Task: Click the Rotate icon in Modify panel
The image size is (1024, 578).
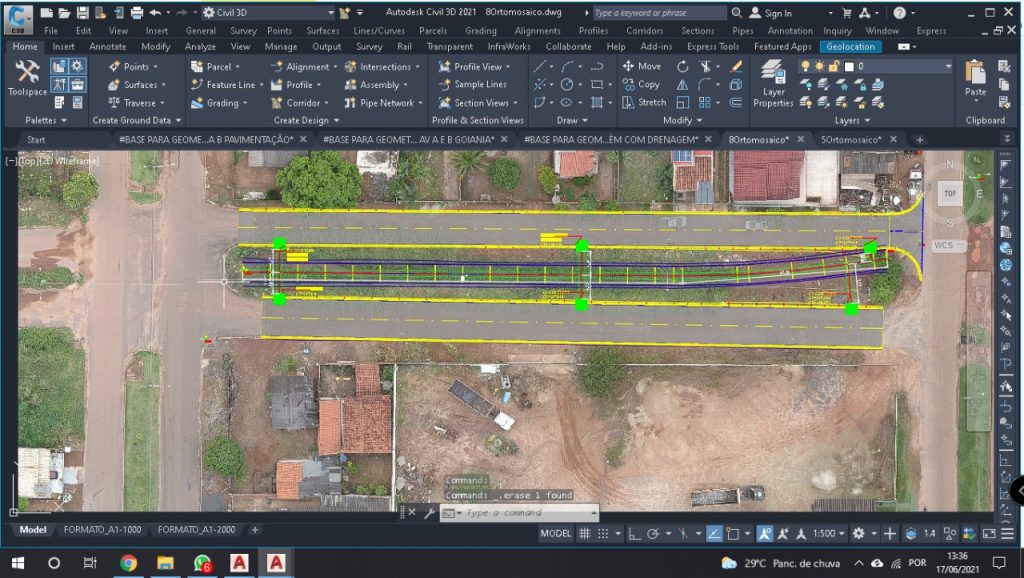Action: 683,66
